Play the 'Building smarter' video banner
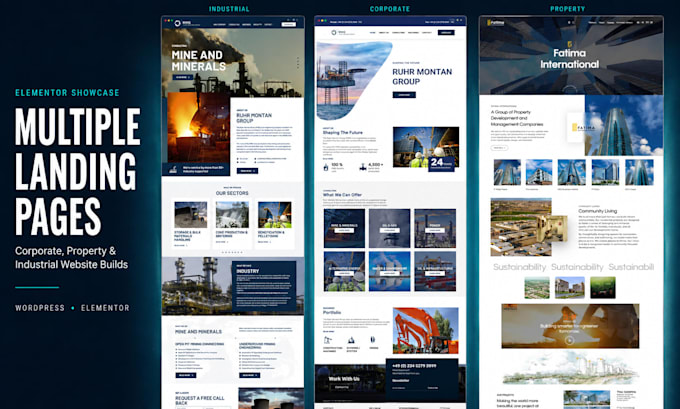680x409 pixels. click(x=569, y=340)
